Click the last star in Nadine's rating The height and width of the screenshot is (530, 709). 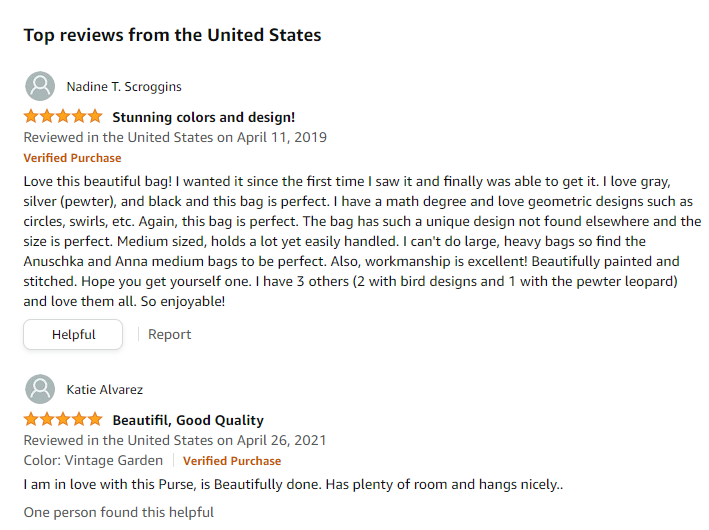pos(95,116)
